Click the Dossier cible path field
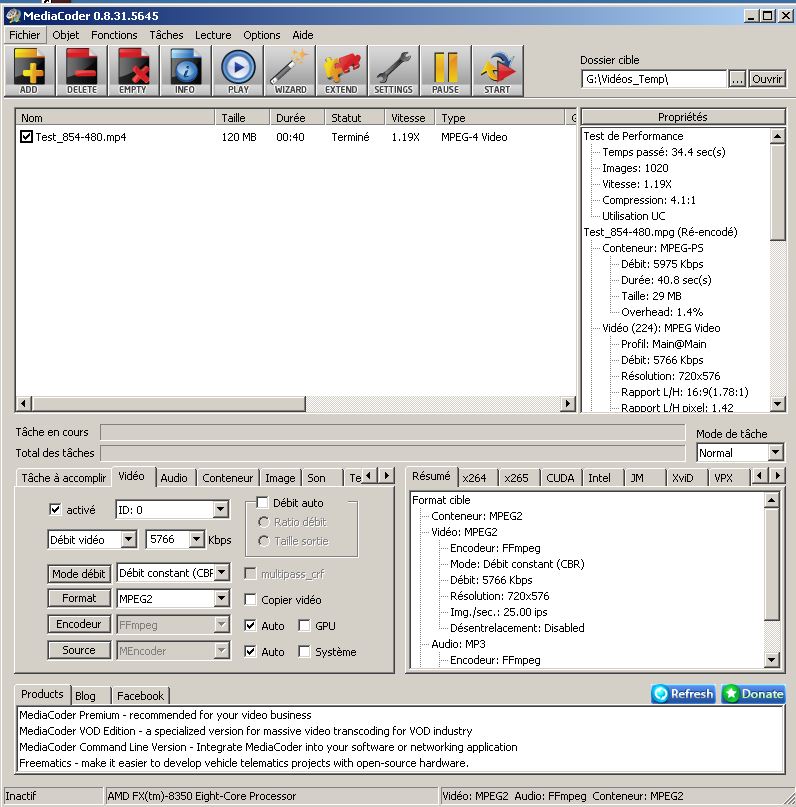Screen dimensions: 796x807 (654, 79)
